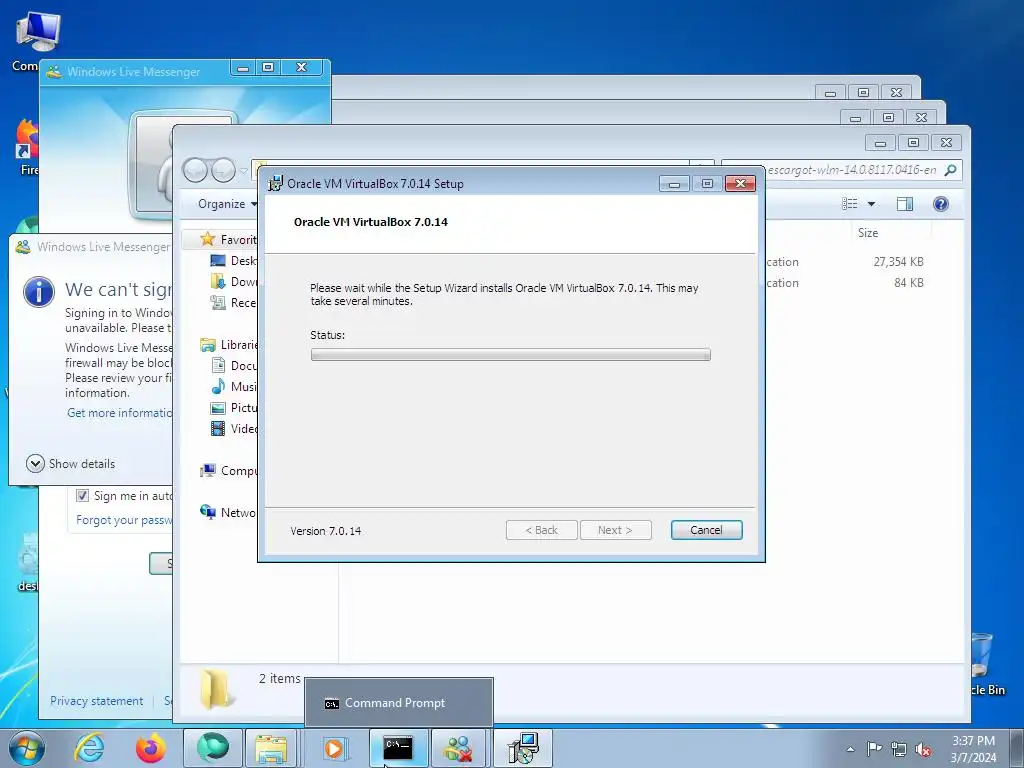This screenshot has width=1024, height=768.
Task: Cancel the VirtualBox installation
Action: pyautogui.click(x=706, y=530)
